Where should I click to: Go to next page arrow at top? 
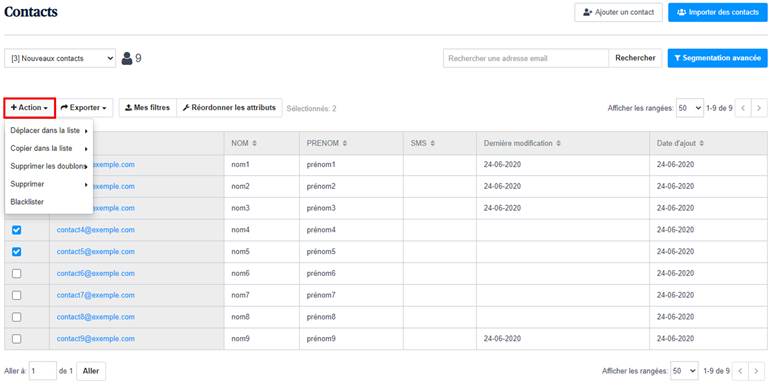pyautogui.click(x=759, y=108)
